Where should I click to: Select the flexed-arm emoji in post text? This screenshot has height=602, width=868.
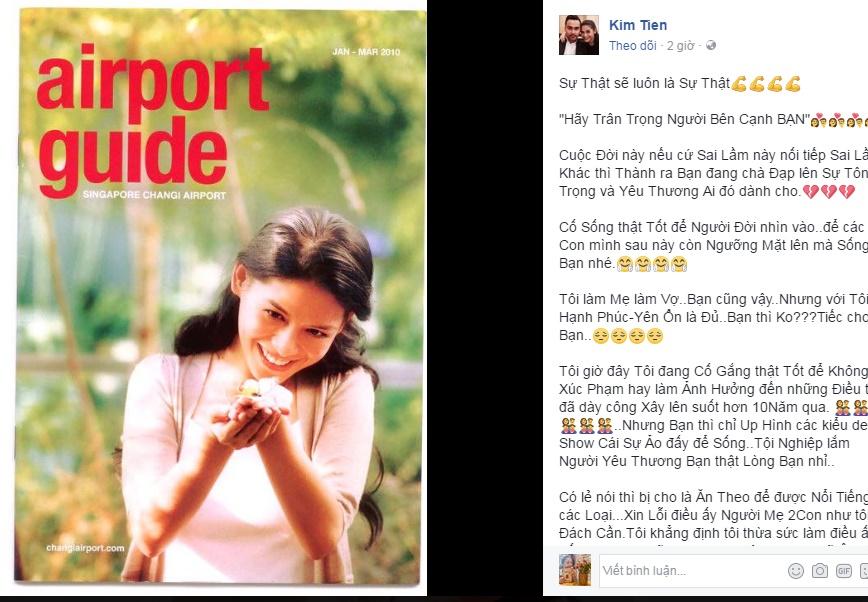766,84
